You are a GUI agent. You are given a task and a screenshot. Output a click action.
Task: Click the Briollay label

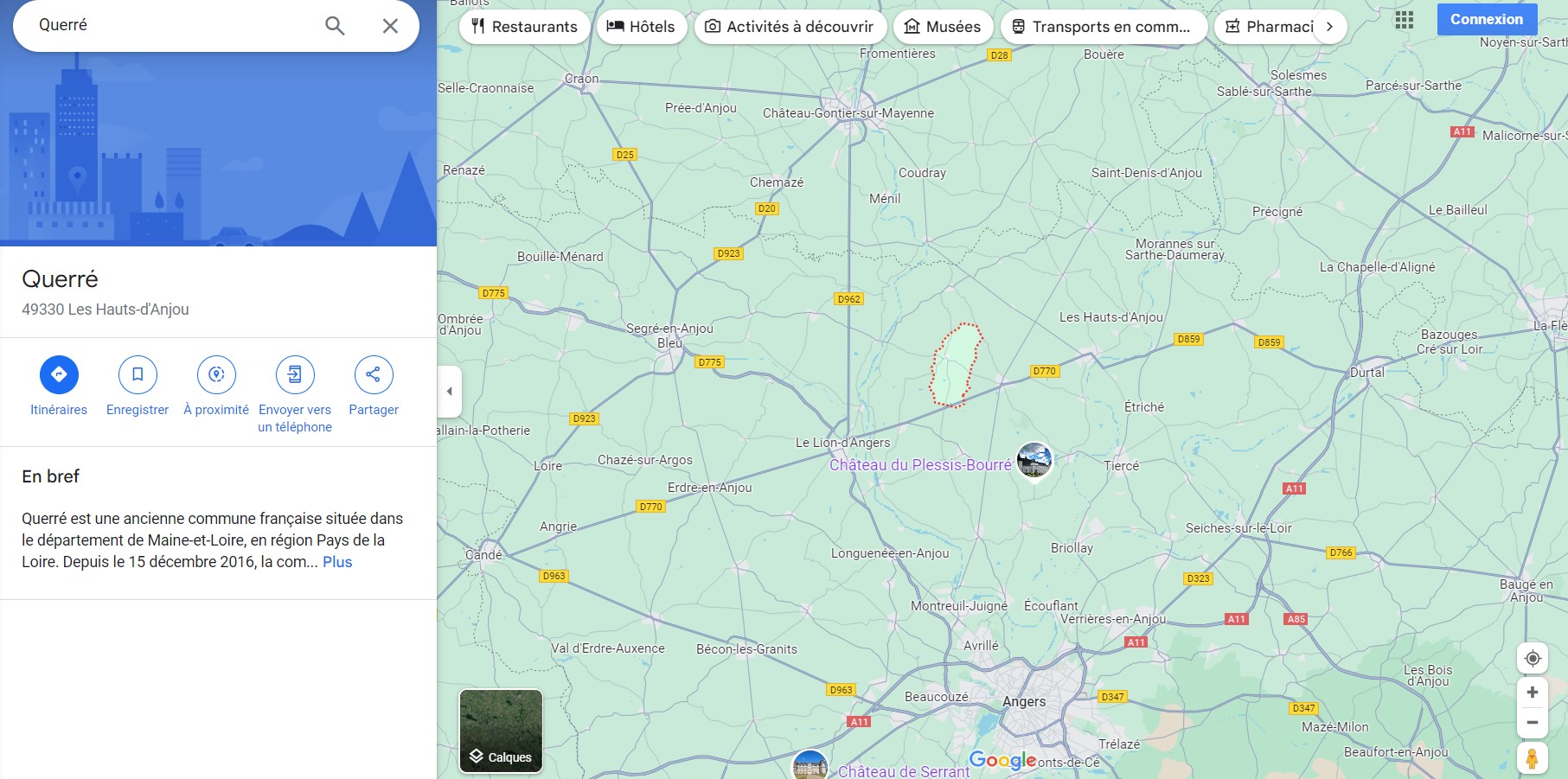pos(1072,548)
